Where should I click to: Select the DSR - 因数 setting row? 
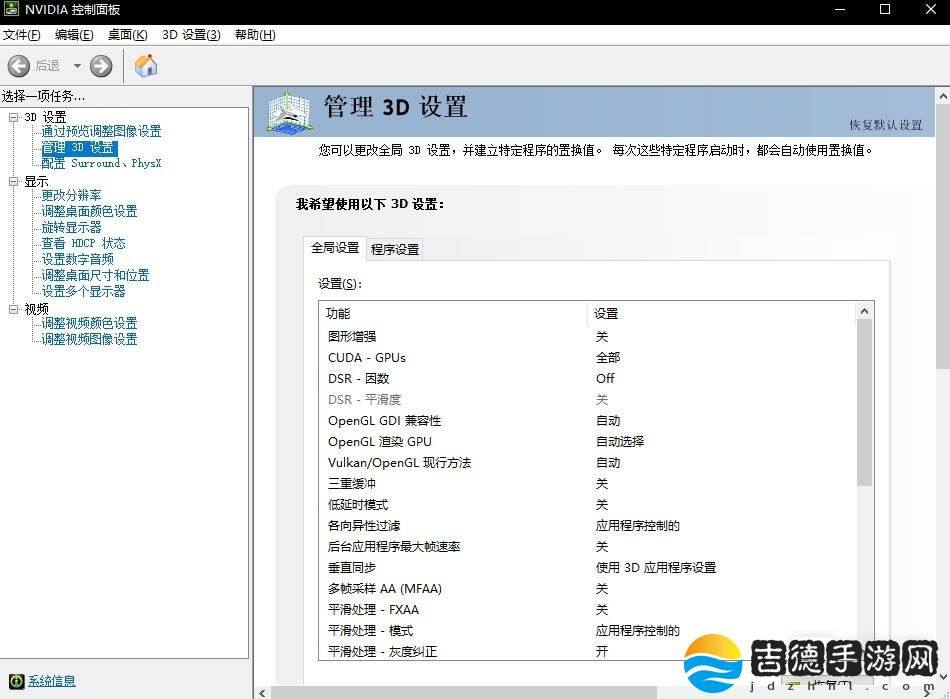(588, 379)
